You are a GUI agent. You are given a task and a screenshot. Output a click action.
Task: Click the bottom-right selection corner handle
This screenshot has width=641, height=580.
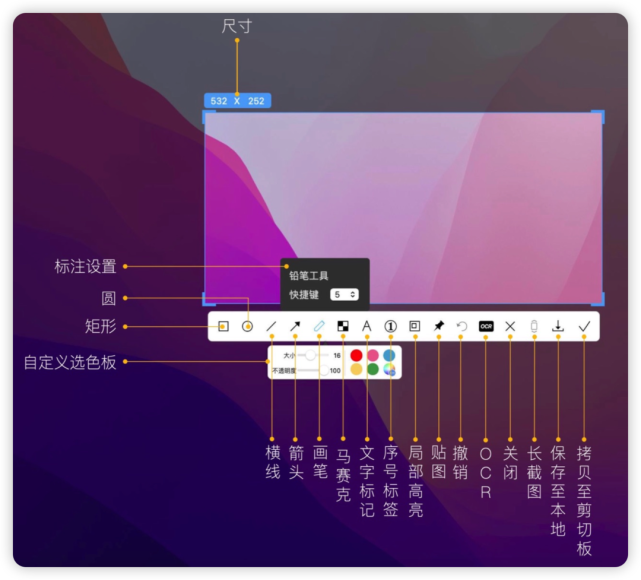tap(599, 300)
